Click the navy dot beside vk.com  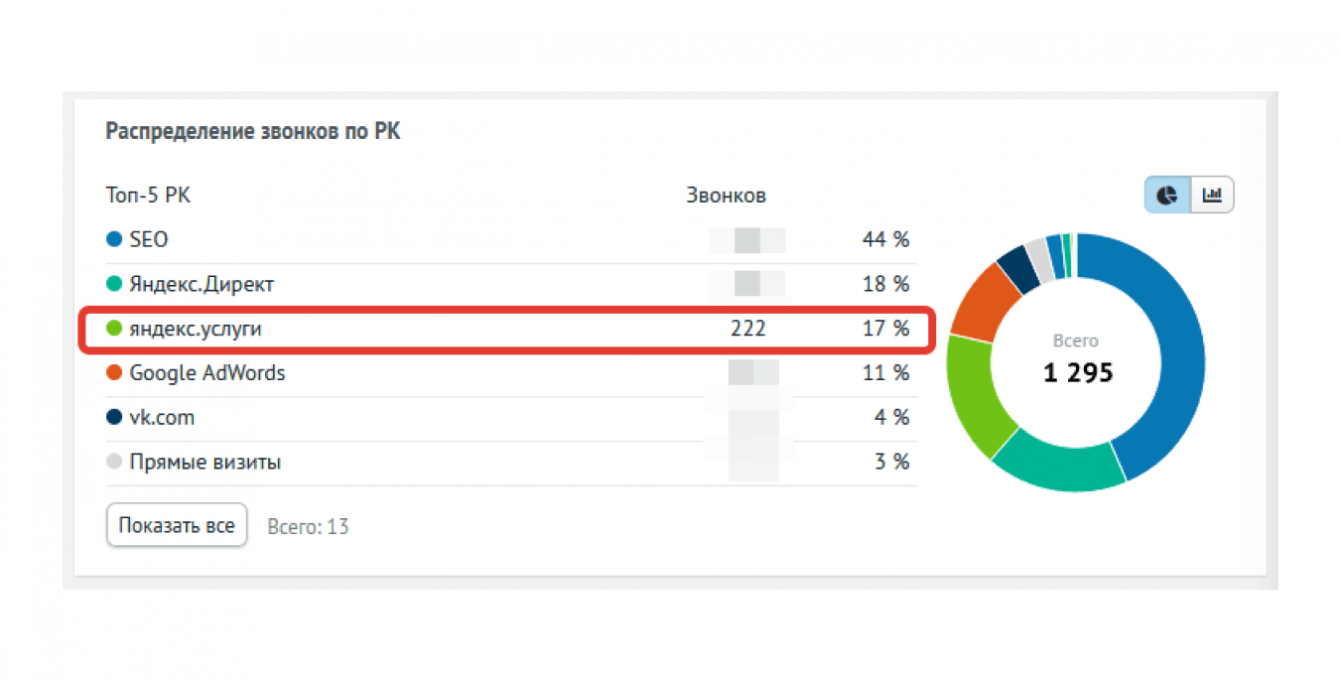click(114, 417)
